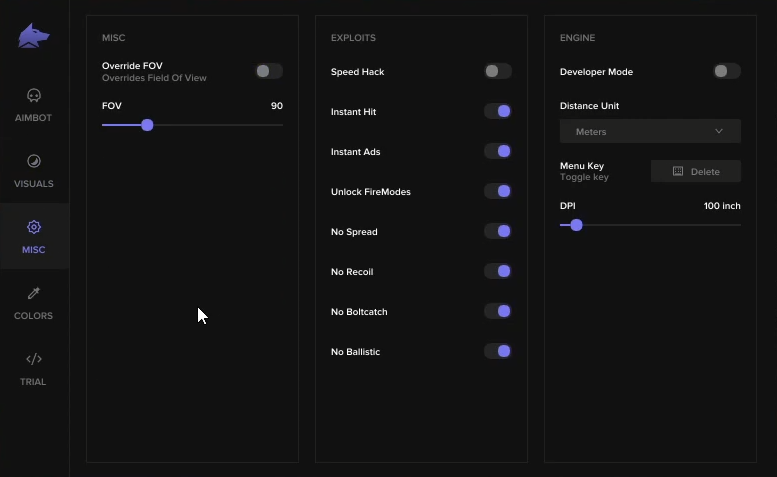Click the DPI slider handle
The image size is (777, 477).
[x=576, y=225]
